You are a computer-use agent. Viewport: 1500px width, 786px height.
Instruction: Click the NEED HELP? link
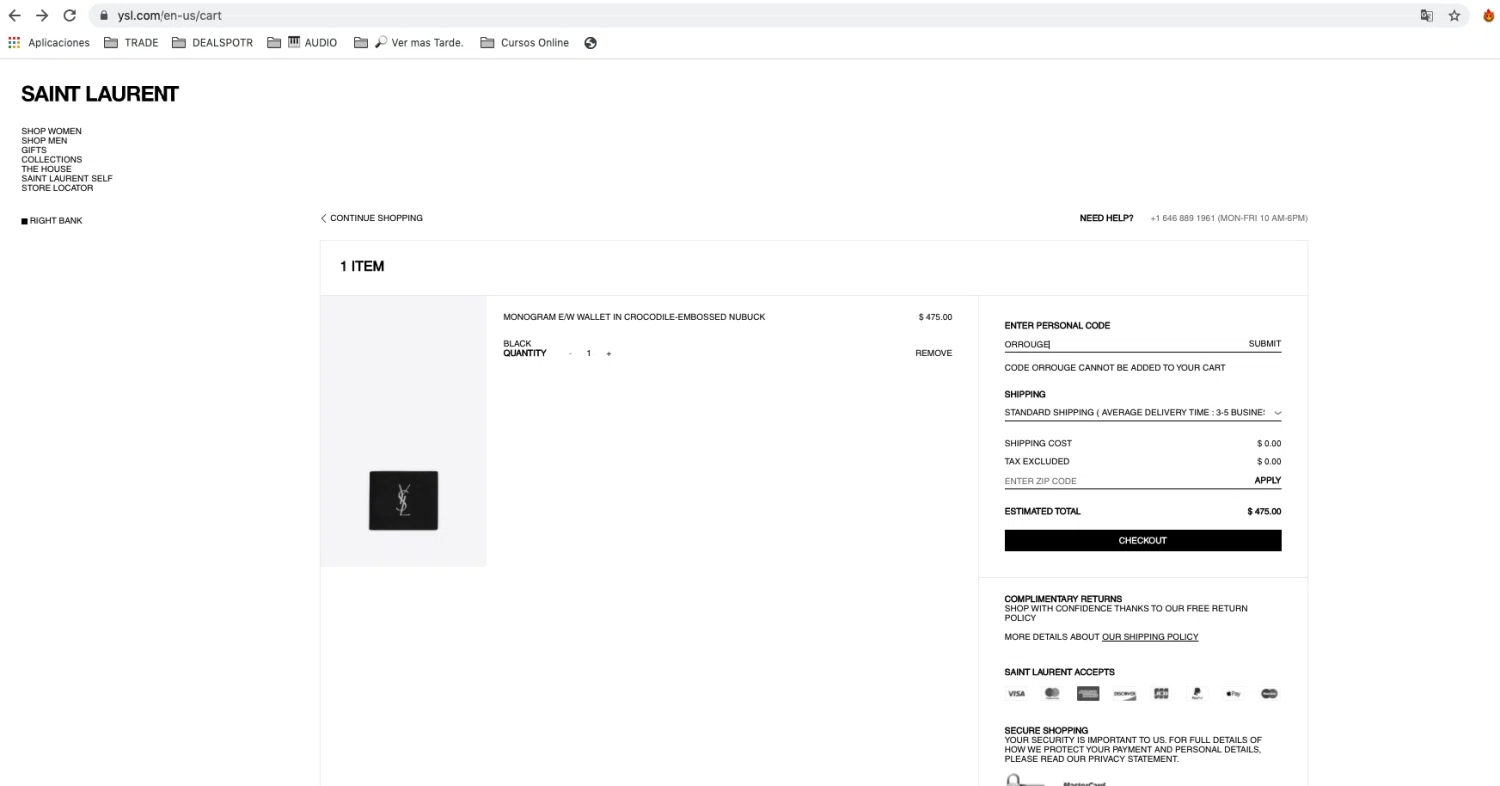click(x=1106, y=218)
